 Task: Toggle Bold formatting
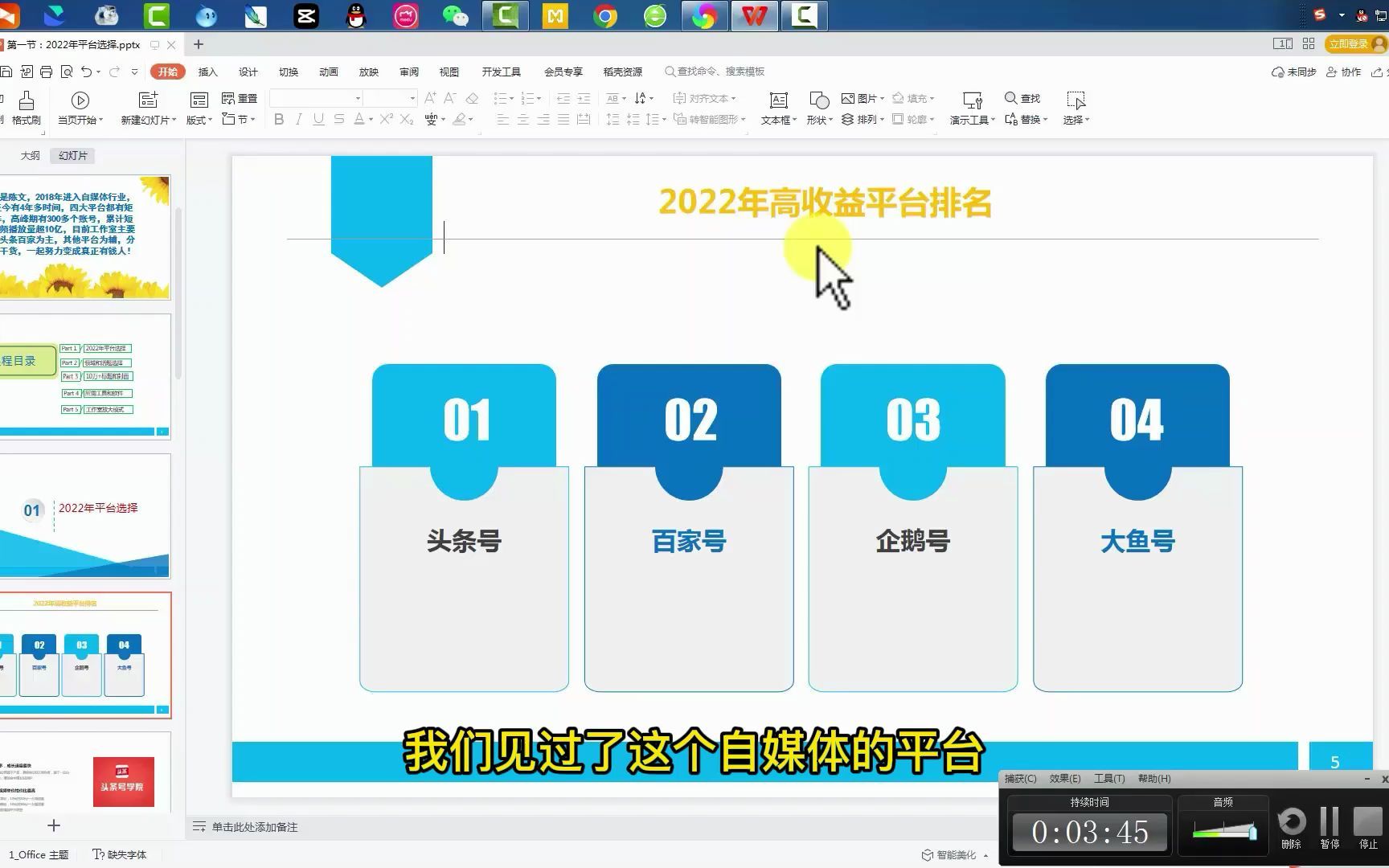(279, 119)
